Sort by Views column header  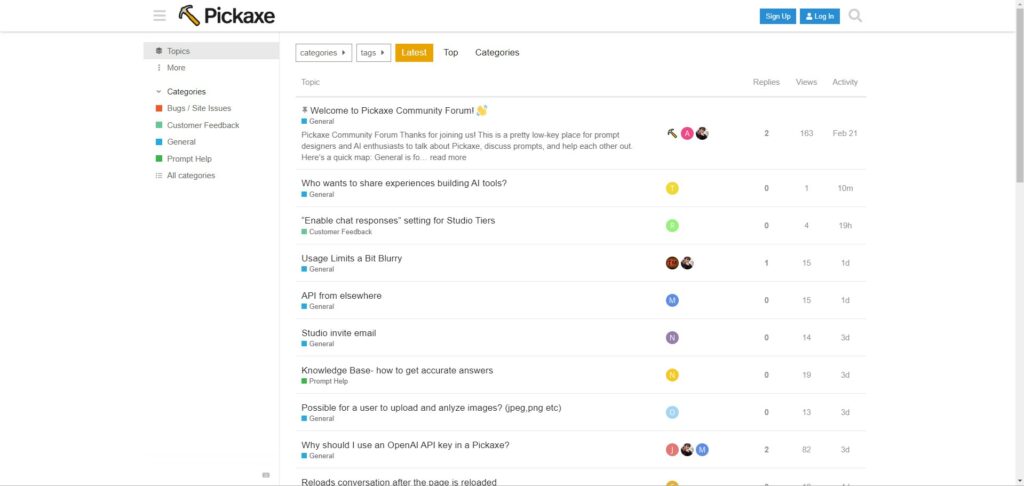pos(806,82)
